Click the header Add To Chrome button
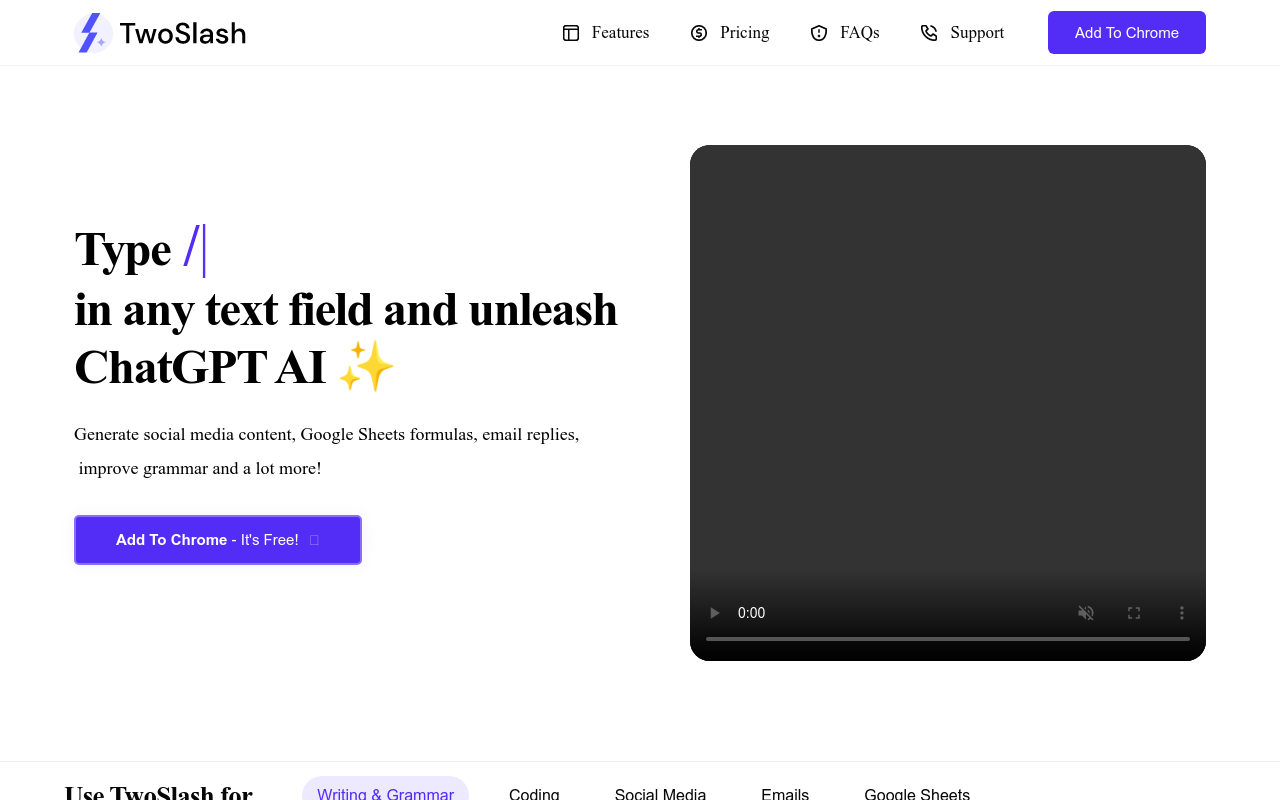Image resolution: width=1280 pixels, height=800 pixels. [x=1127, y=33]
